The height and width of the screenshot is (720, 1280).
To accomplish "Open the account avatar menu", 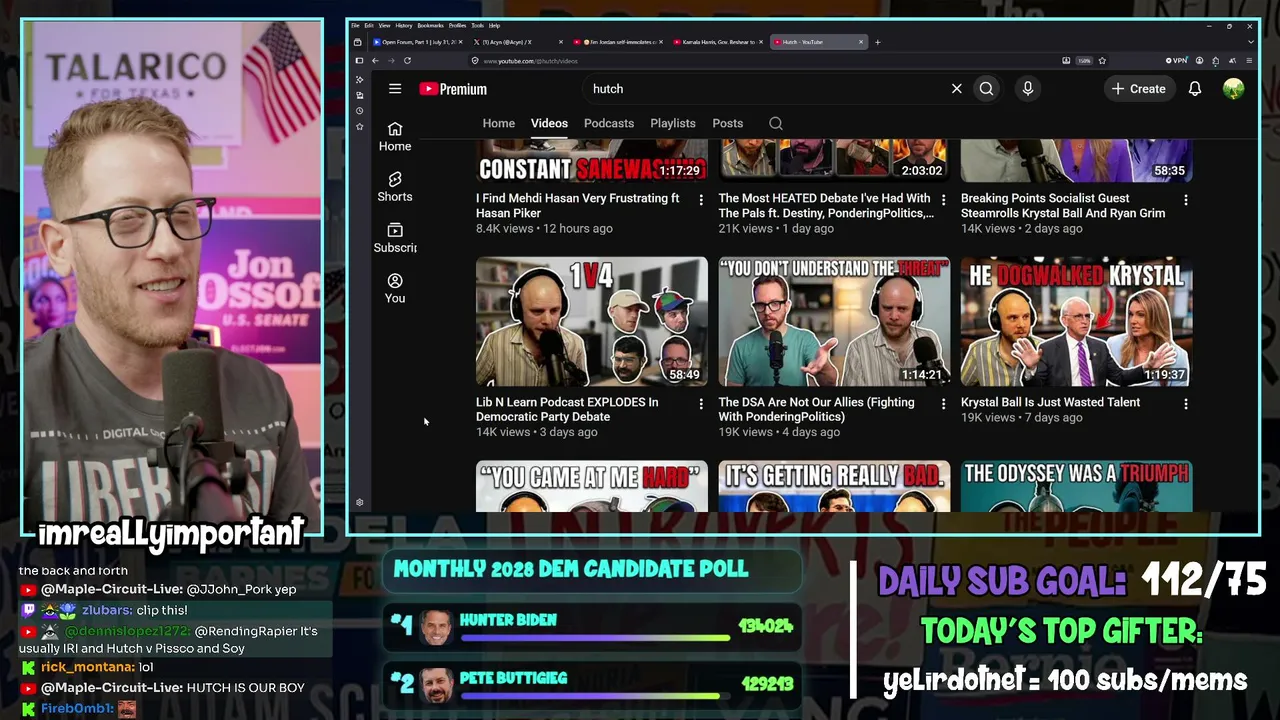I will click(x=1233, y=89).
